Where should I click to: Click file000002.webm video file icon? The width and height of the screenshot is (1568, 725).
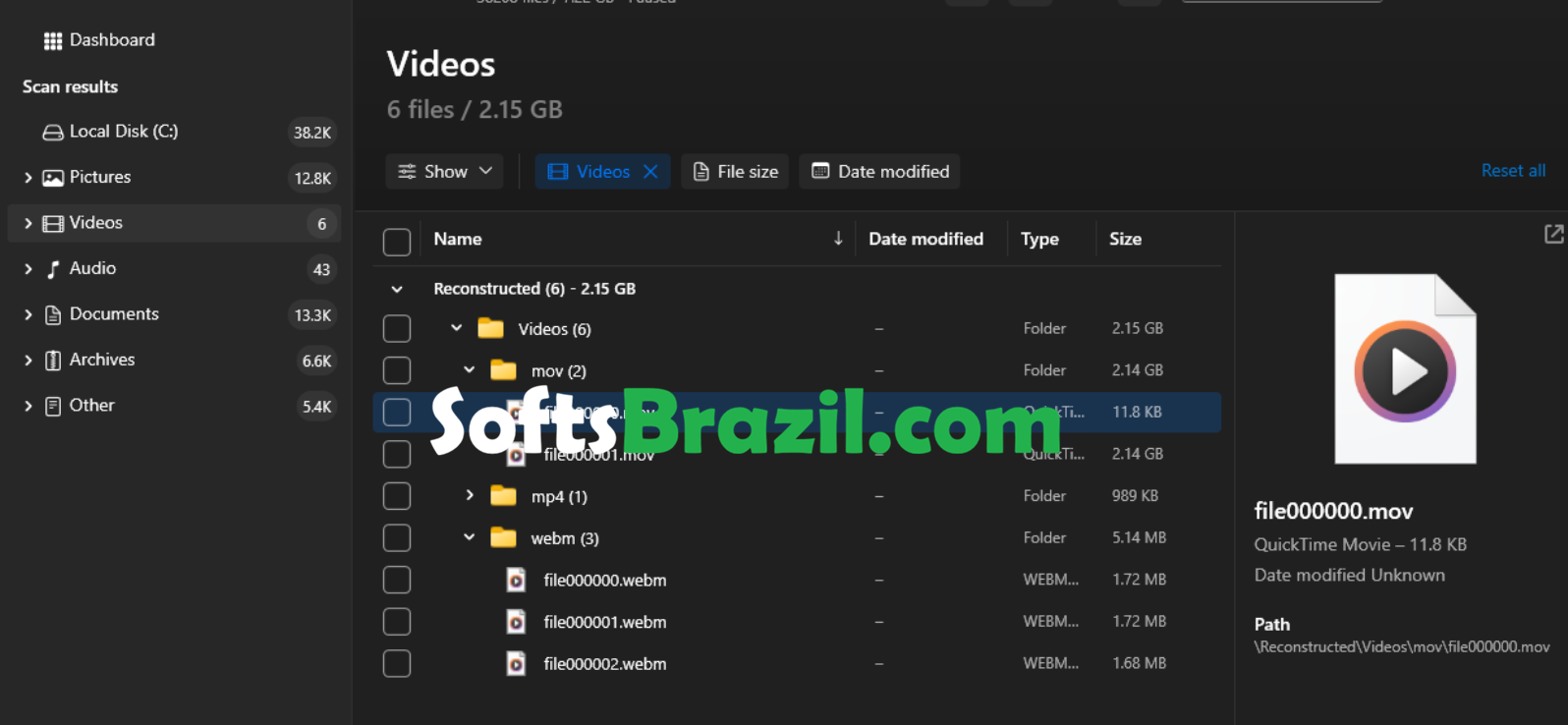(516, 664)
